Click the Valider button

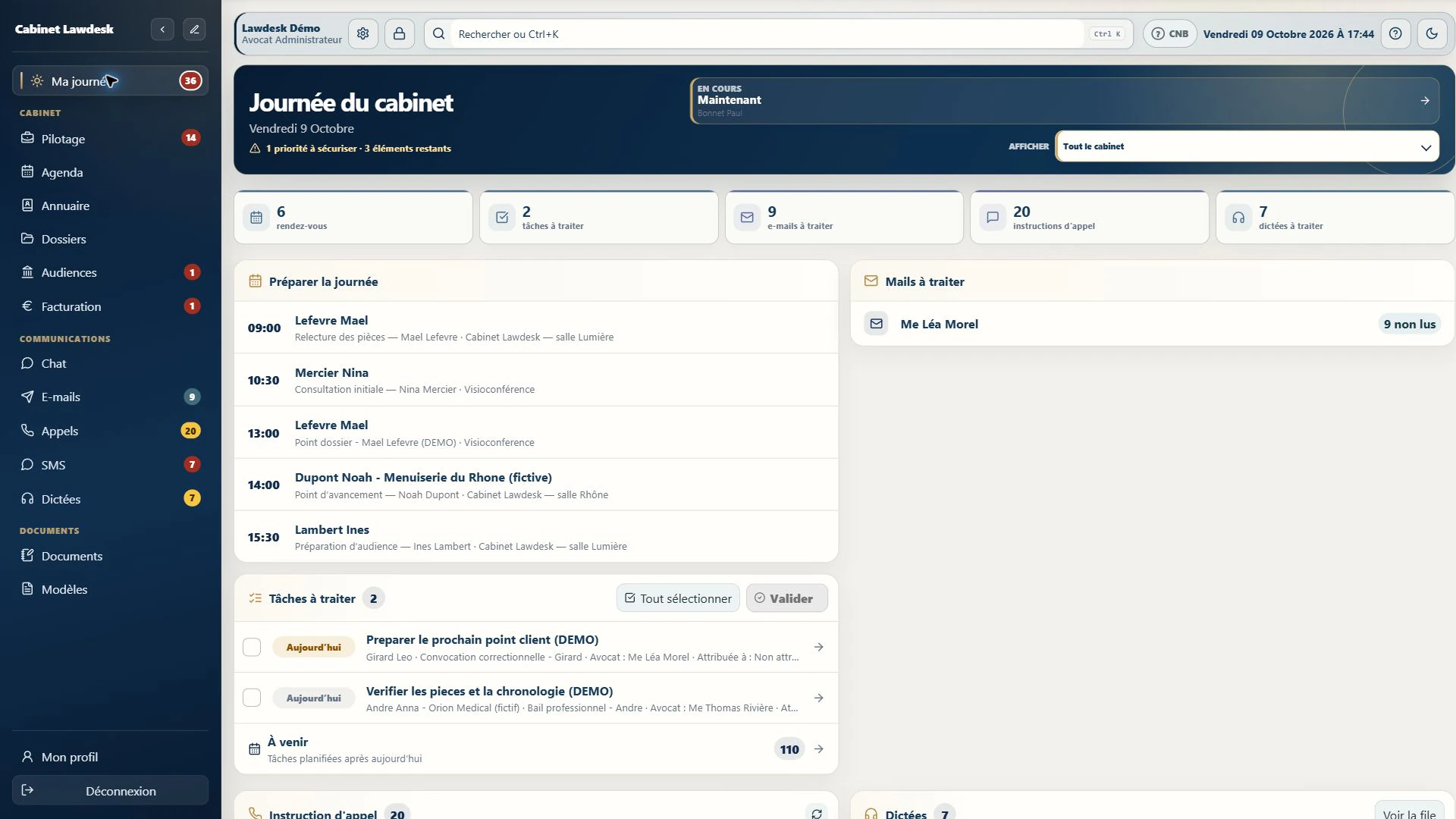[786, 598]
